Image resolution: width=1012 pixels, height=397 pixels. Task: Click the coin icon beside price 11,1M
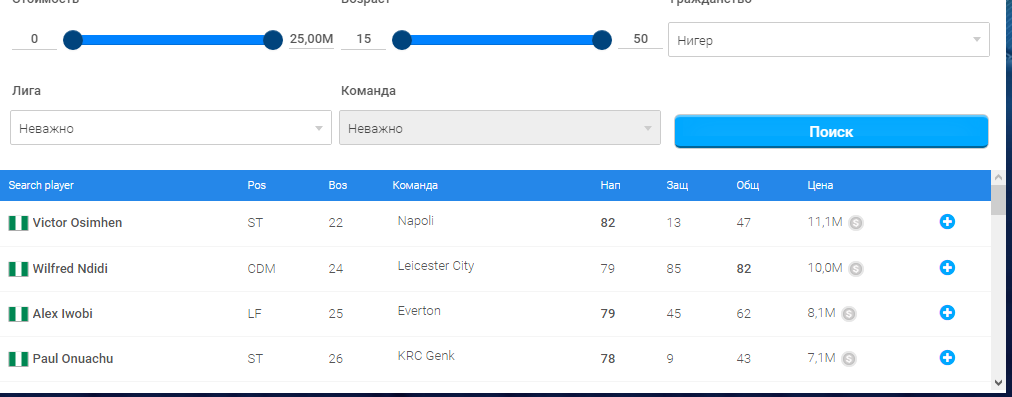coord(856,223)
